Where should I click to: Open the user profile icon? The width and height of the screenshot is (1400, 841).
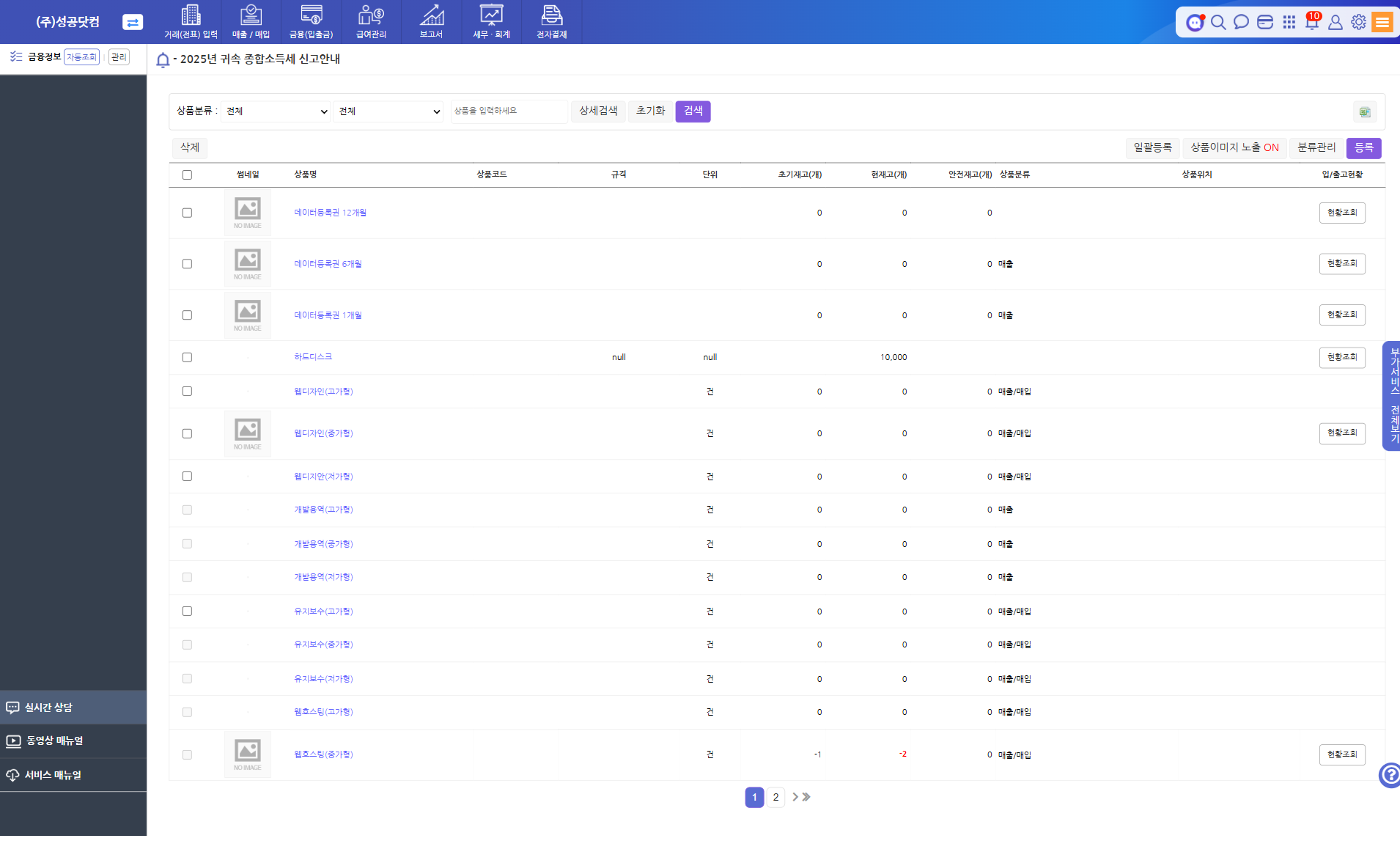coord(1335,22)
